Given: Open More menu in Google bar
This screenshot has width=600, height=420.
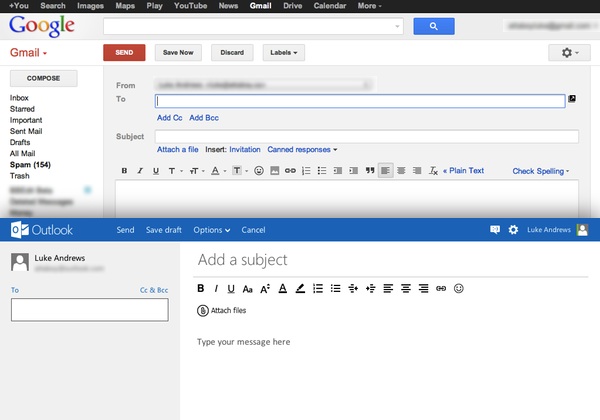Looking at the screenshot, I should (370, 6).
